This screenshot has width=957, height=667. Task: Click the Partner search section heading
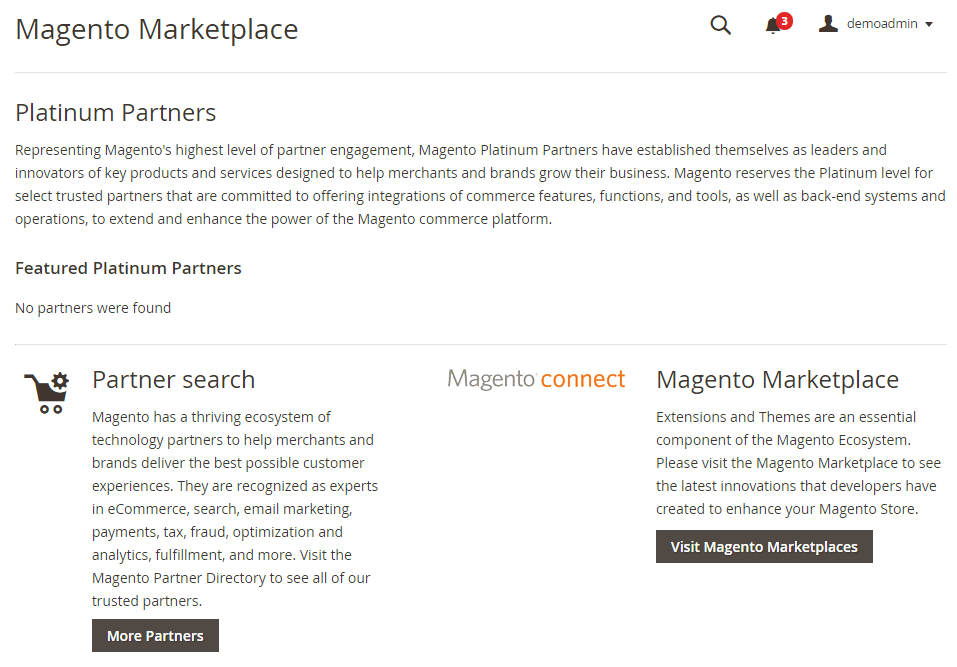click(173, 380)
